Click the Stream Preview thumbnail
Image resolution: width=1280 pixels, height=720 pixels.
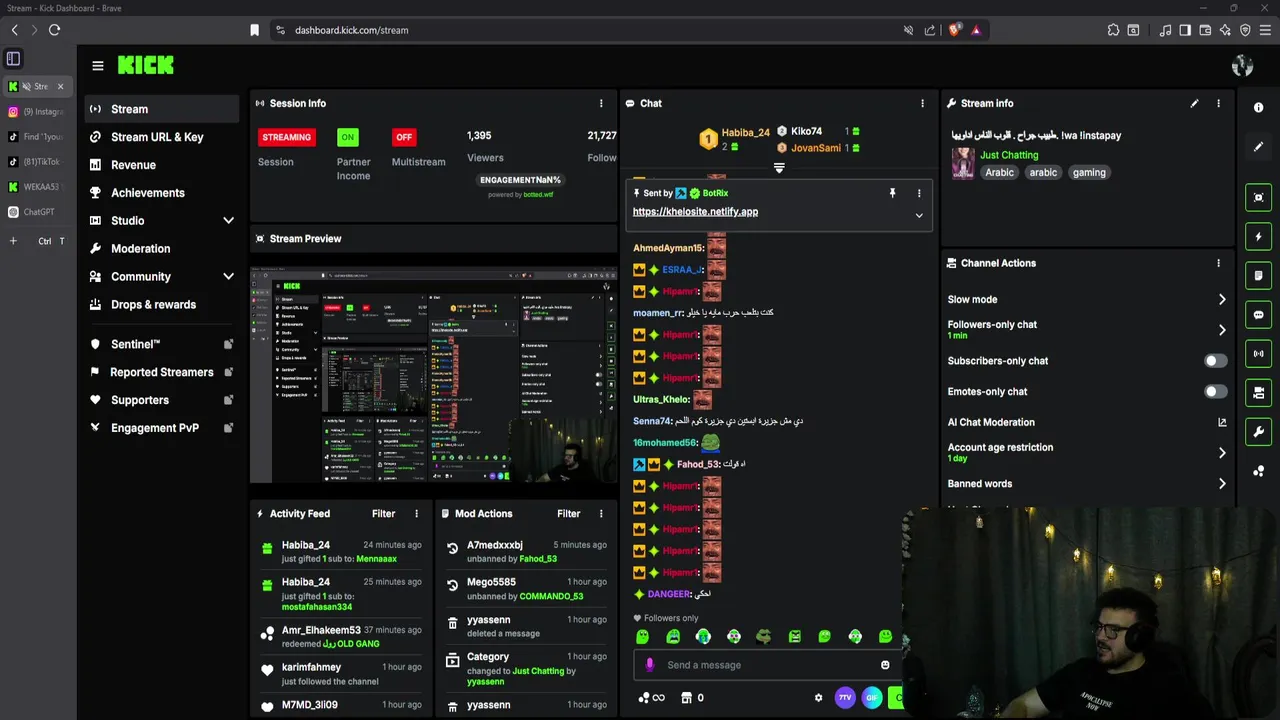433,374
